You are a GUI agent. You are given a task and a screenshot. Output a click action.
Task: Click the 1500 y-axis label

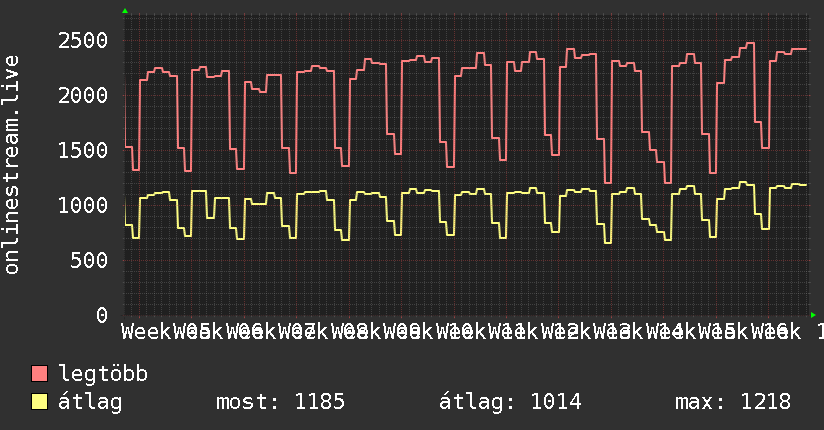[x=82, y=151]
